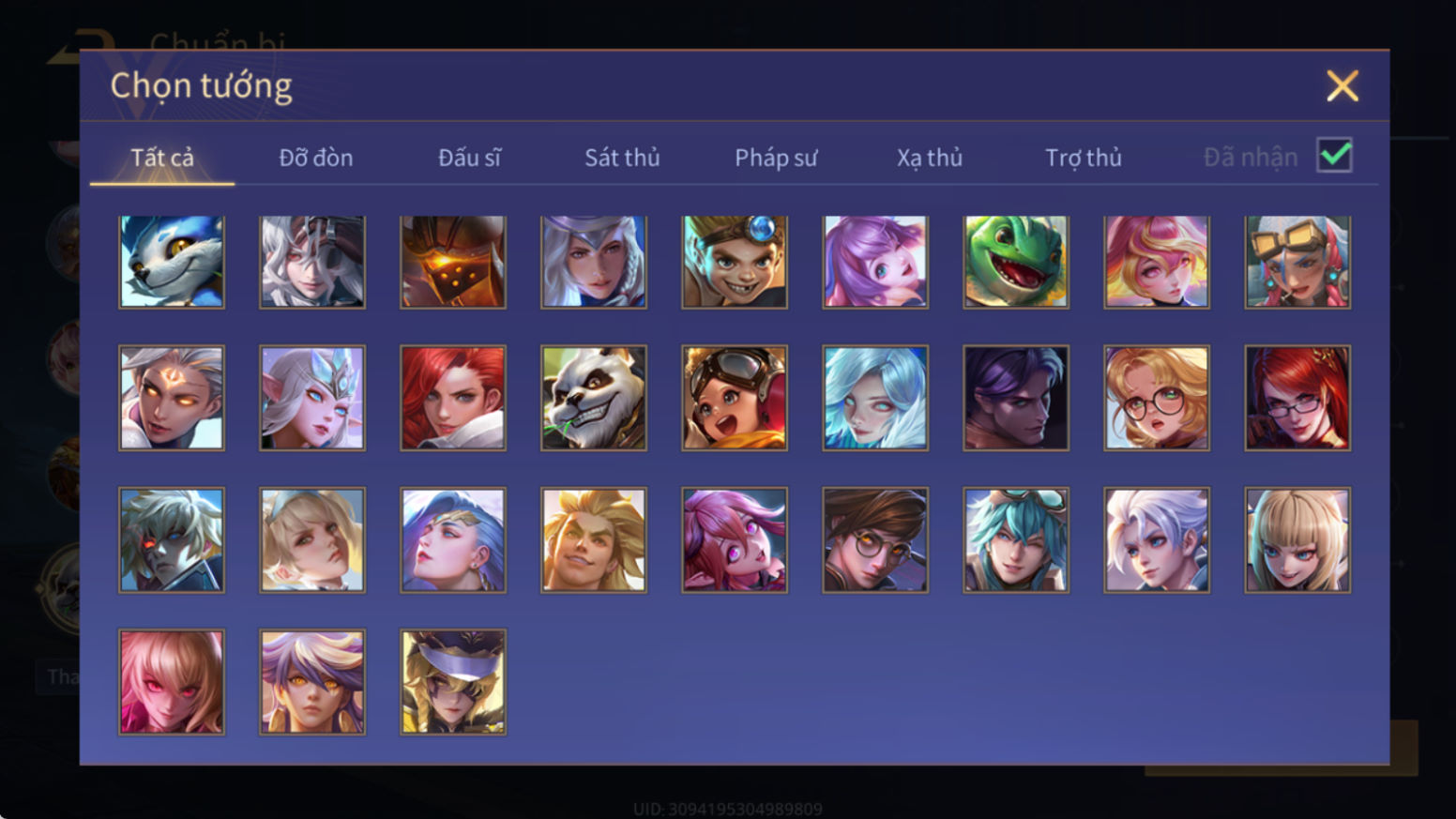Viewport: 1456px width, 819px height.
Task: Pick the hero with yellow round sunglasses
Action: [x=875, y=539]
